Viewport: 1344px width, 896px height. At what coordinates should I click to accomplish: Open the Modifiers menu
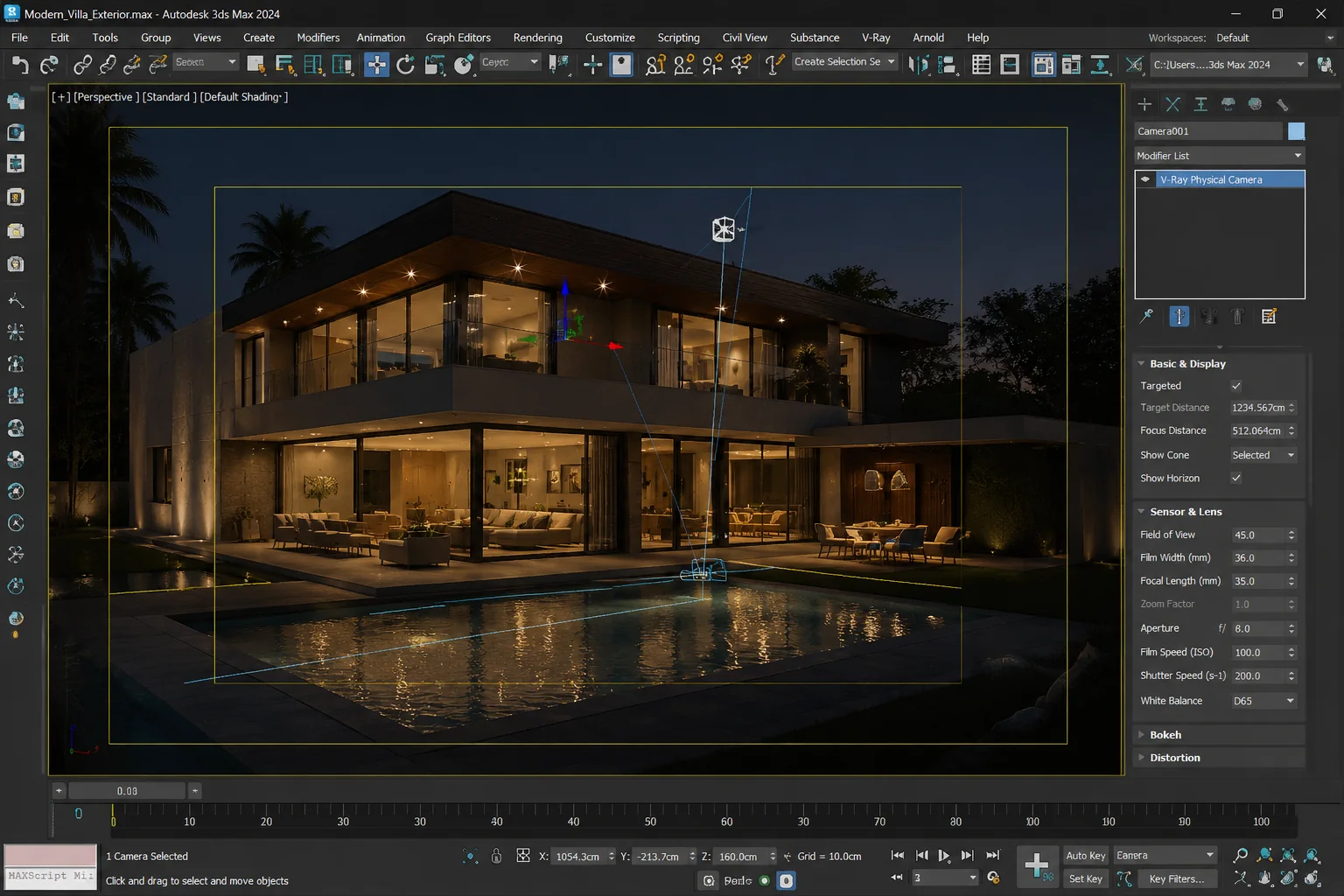(x=318, y=38)
